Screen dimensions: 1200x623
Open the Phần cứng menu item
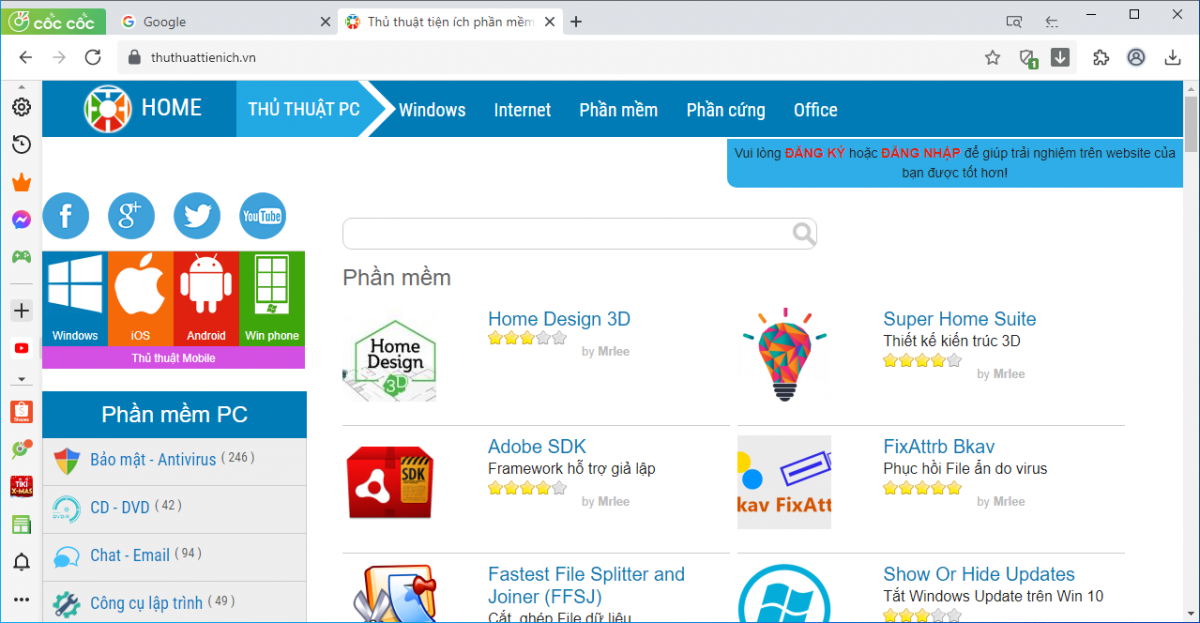725,110
